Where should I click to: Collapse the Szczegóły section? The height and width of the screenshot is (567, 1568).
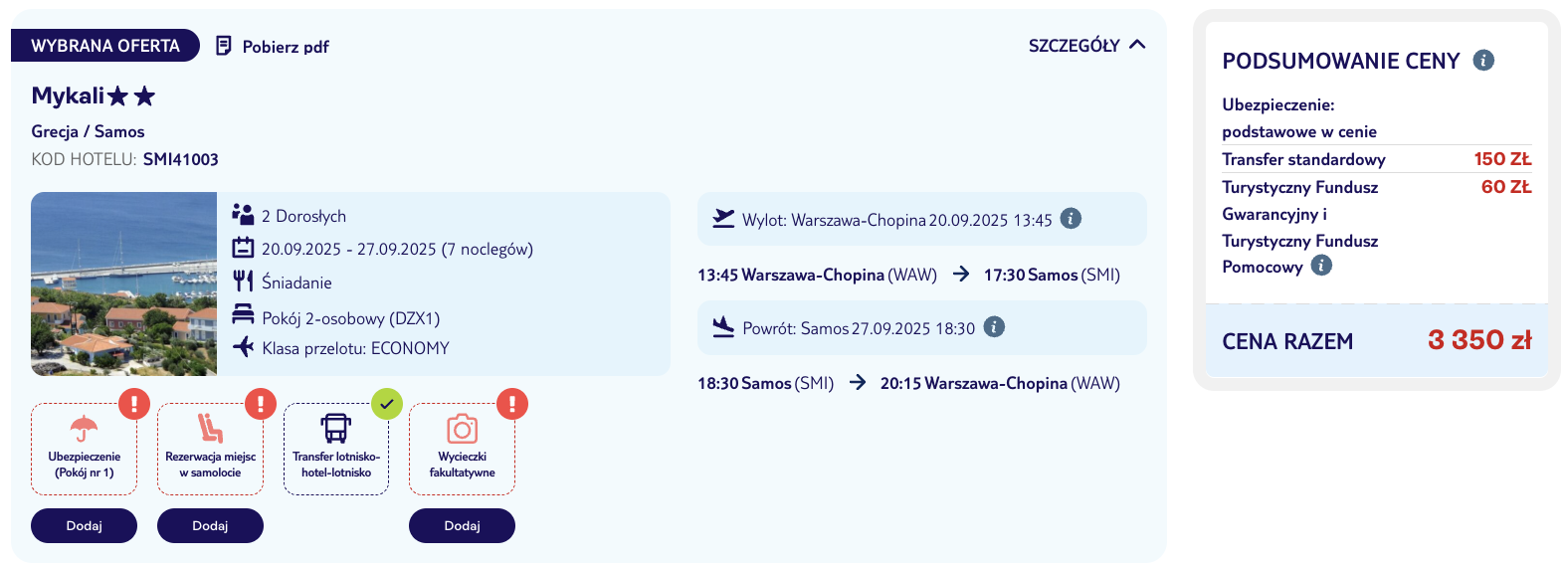point(1087,46)
